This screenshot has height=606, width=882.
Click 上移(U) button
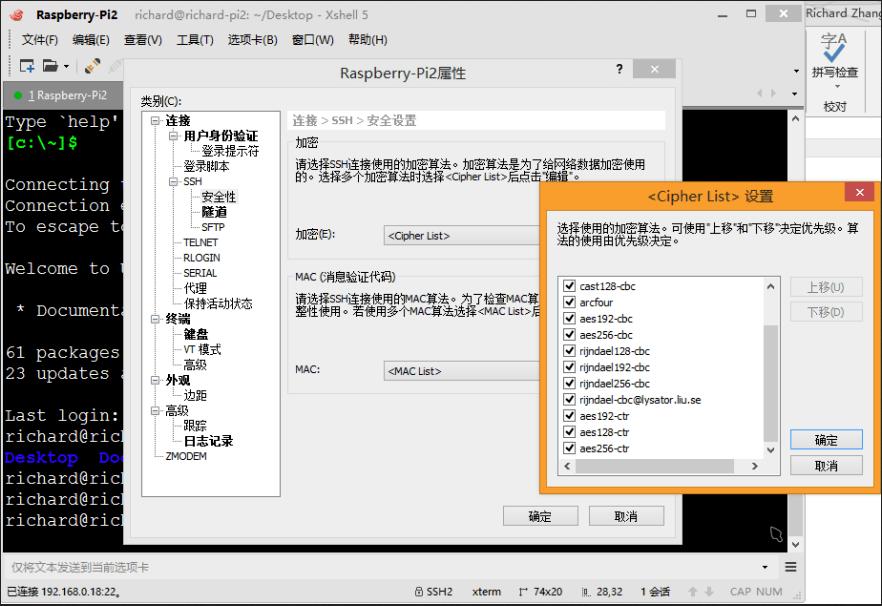[826, 287]
